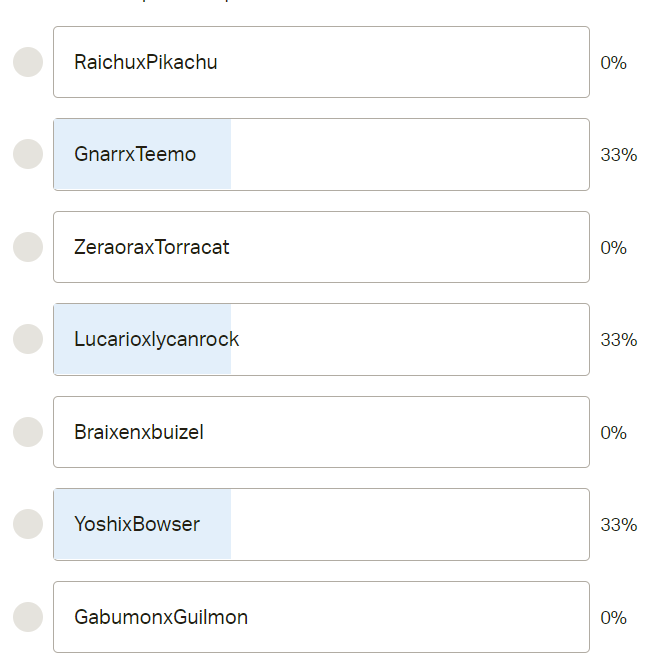
Task: Vote using the YoshixBowser radio button
Action: click(28, 524)
